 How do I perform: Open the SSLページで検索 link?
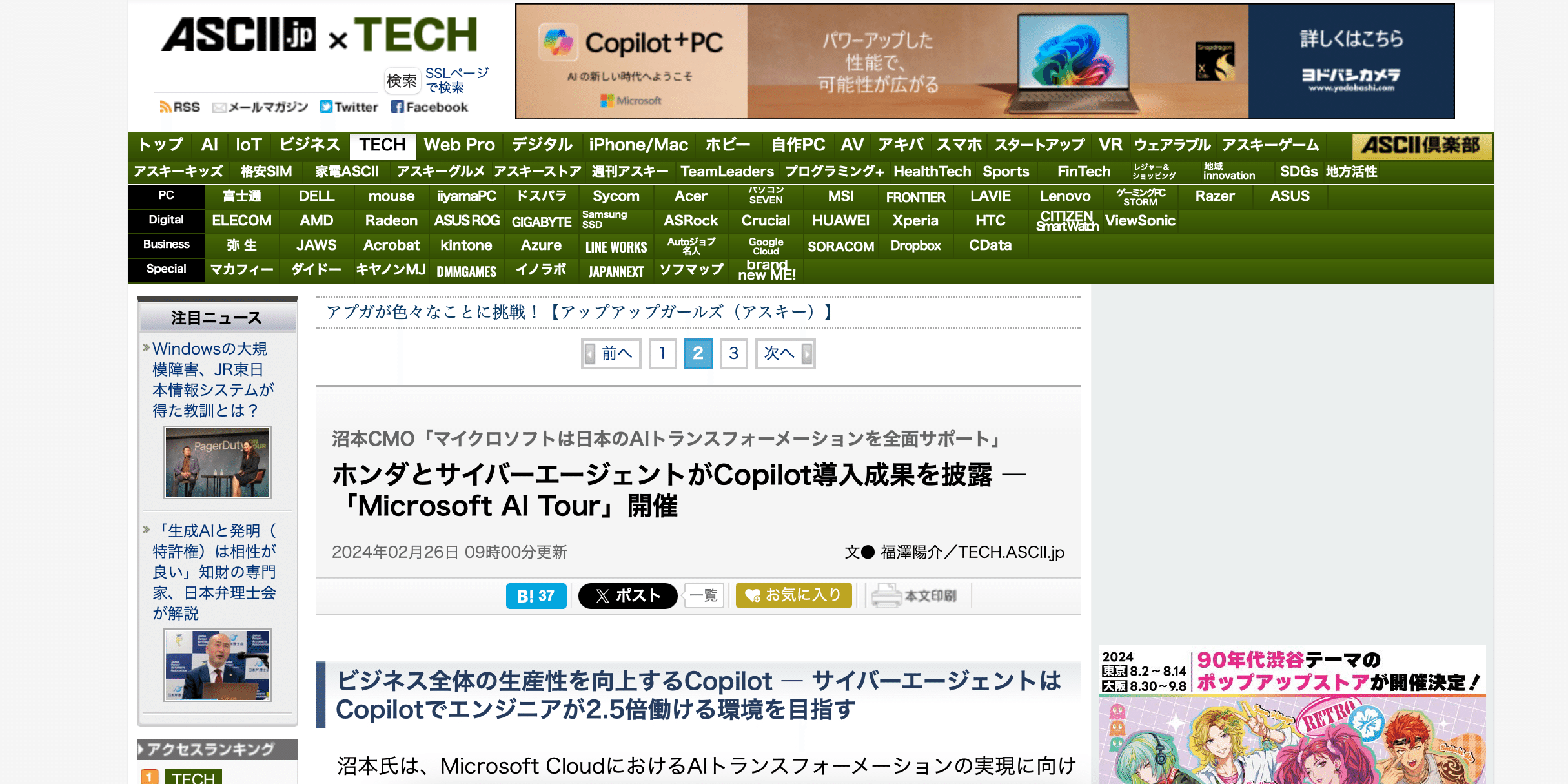point(456,81)
